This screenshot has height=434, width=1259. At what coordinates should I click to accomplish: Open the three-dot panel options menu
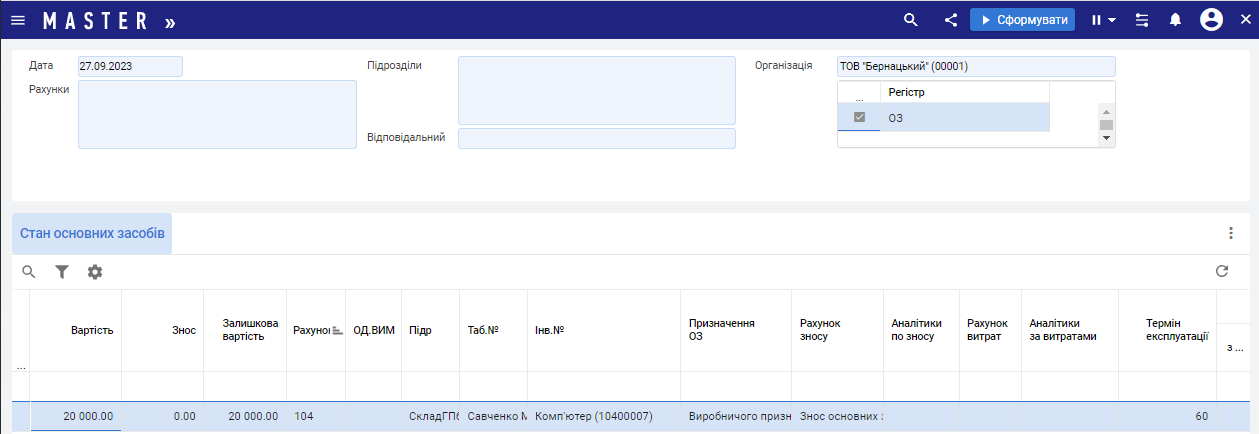coord(1231,233)
